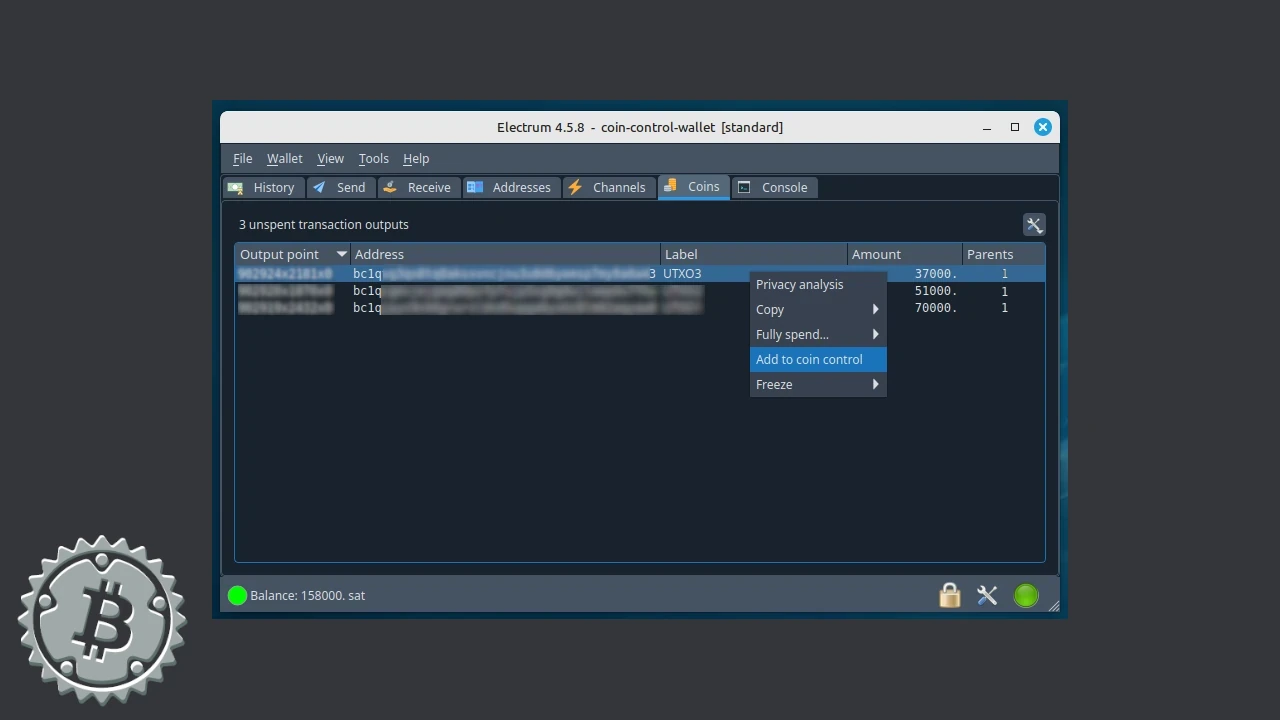Image resolution: width=1280 pixels, height=720 pixels.
Task: Sort by Address column header
Action: point(505,254)
